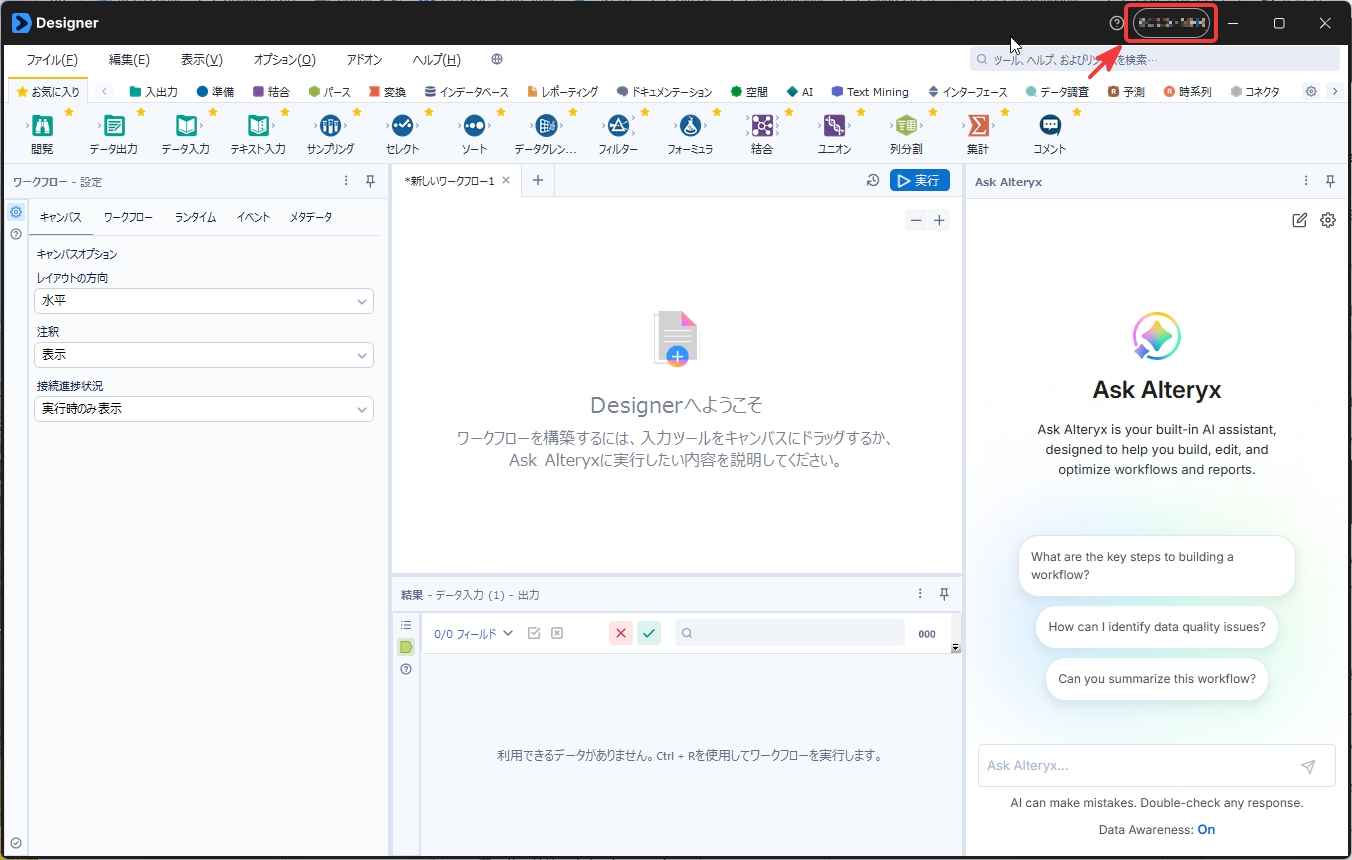Toggle Data Awareness On setting
1352x860 pixels.
point(1207,829)
